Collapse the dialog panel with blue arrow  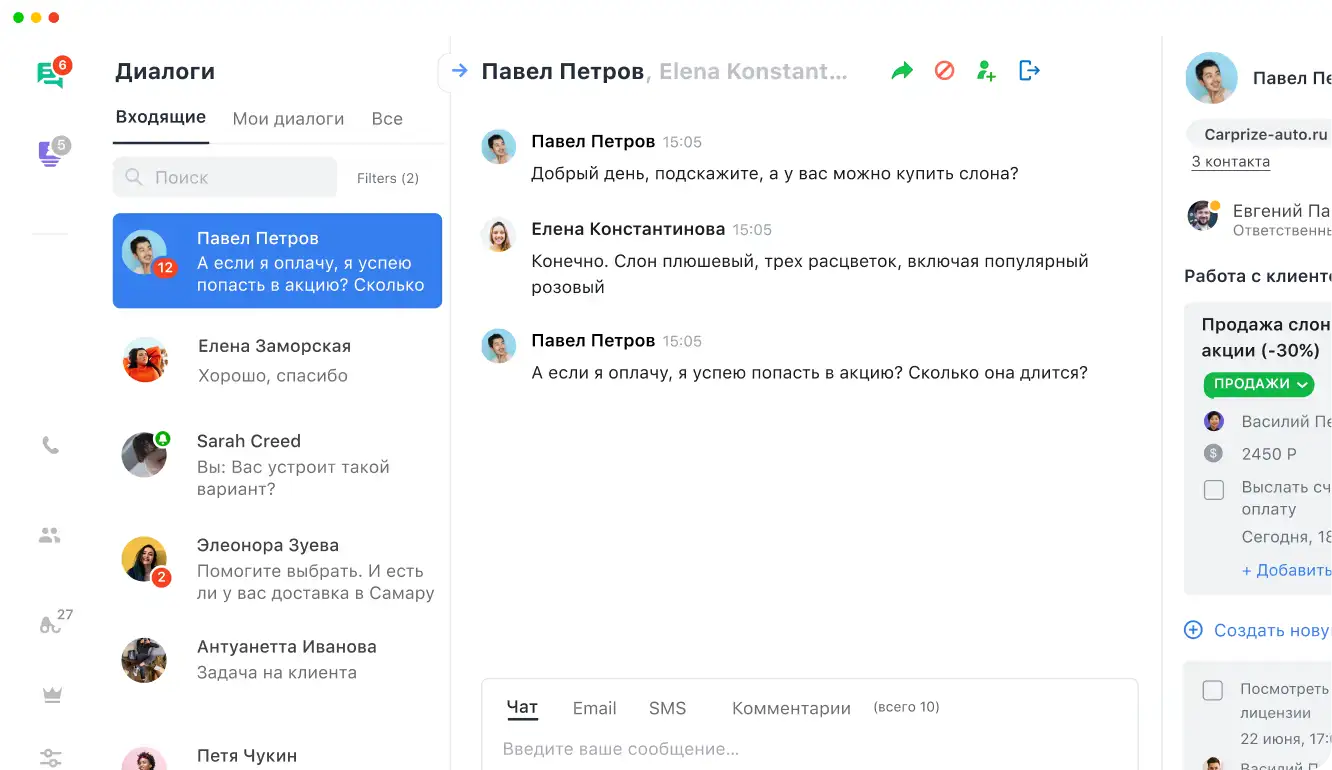pos(459,71)
